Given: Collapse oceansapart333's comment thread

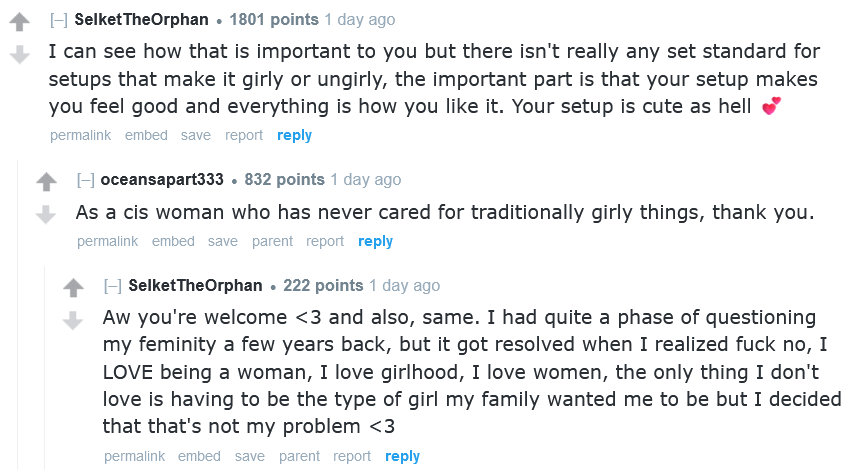Looking at the screenshot, I should coord(85,180).
